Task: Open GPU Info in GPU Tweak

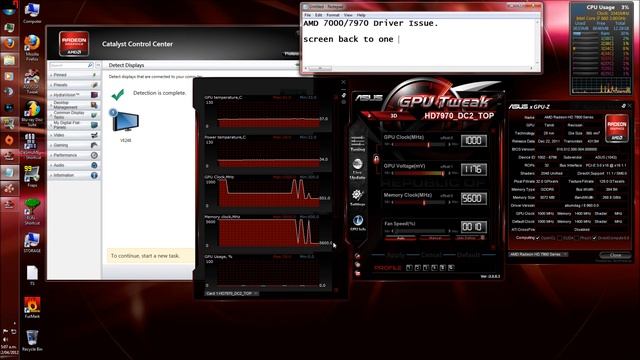Action: pos(358,223)
